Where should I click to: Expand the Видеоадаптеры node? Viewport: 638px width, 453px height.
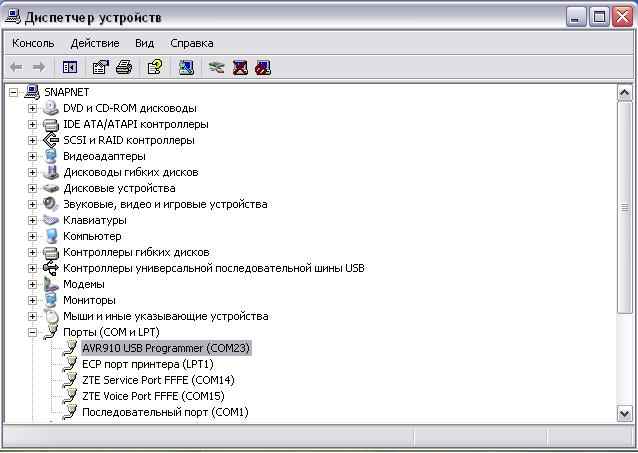point(32,156)
